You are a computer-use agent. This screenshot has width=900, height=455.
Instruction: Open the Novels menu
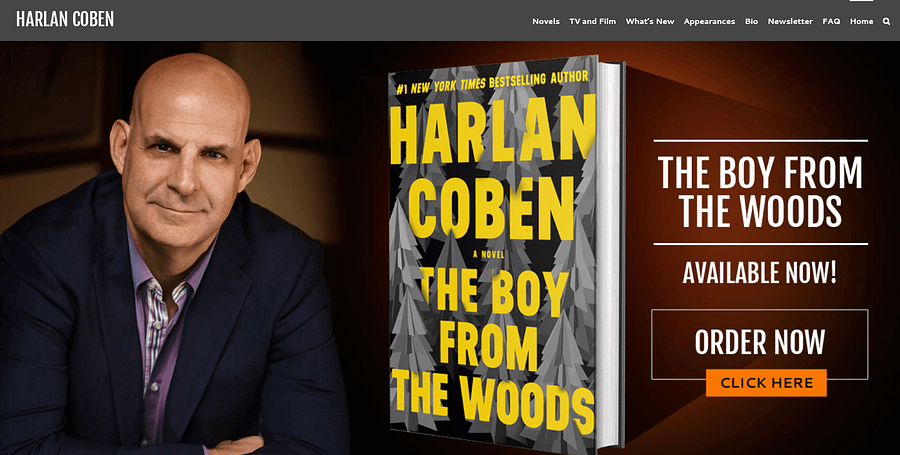(546, 21)
